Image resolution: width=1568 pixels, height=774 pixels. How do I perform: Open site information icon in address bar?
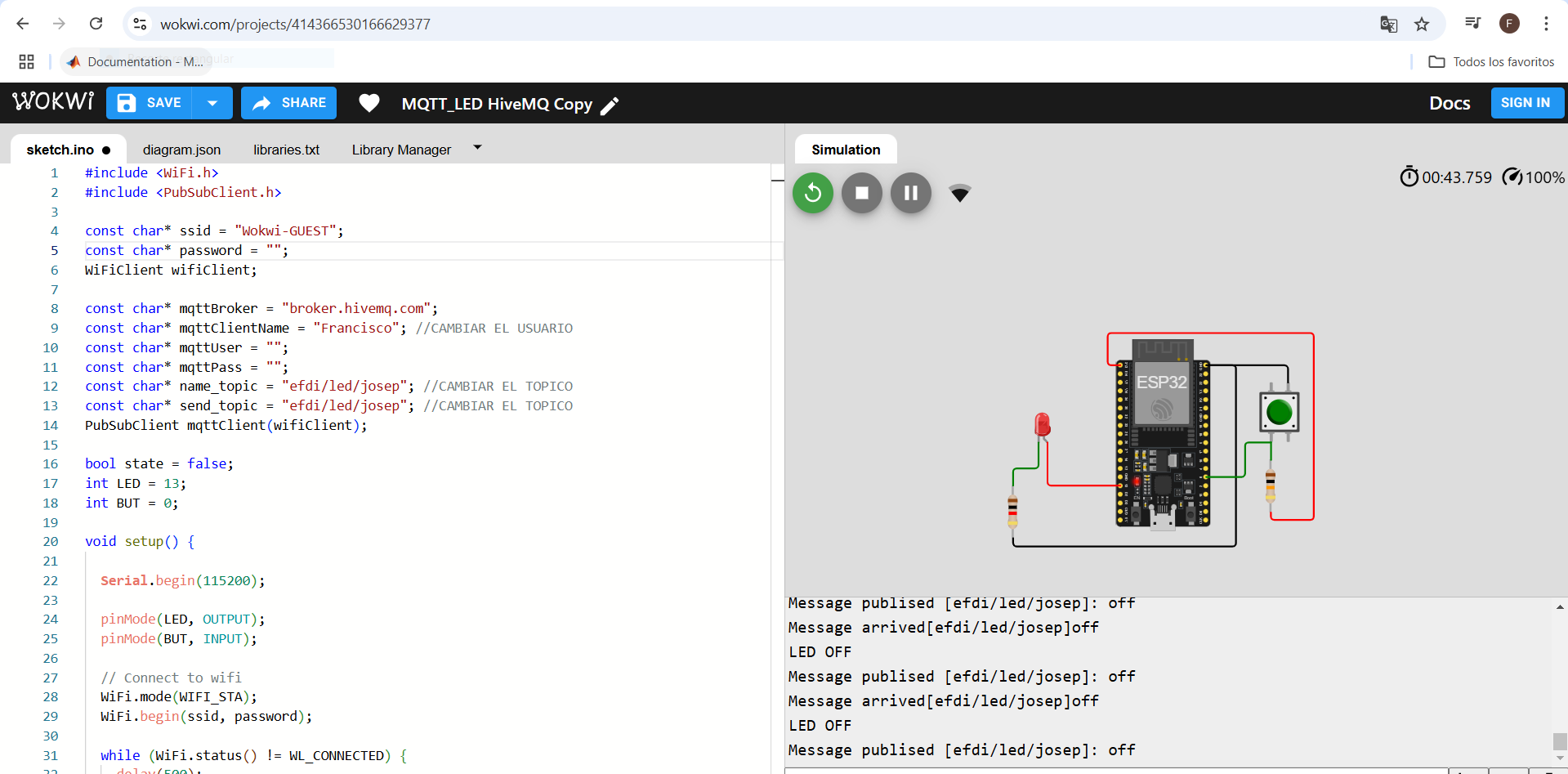[x=141, y=24]
